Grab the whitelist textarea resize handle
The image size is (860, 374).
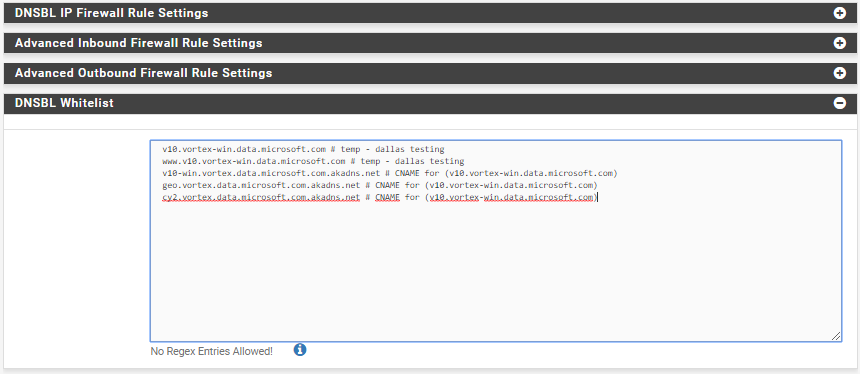[x=836, y=336]
